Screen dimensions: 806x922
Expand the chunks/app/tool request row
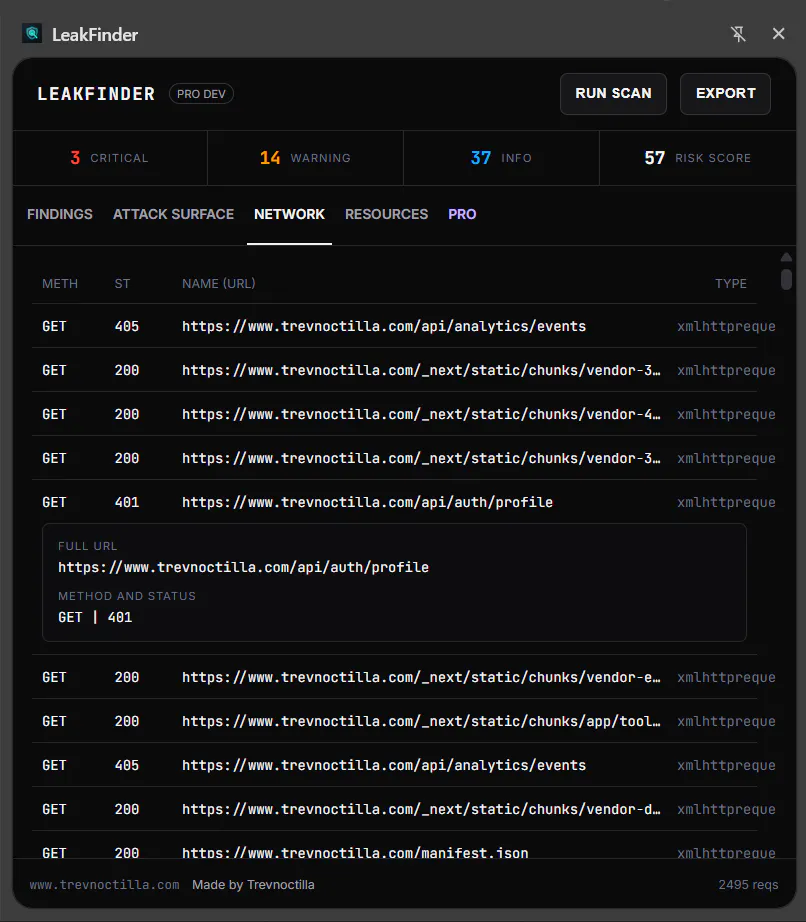pyautogui.click(x=394, y=721)
